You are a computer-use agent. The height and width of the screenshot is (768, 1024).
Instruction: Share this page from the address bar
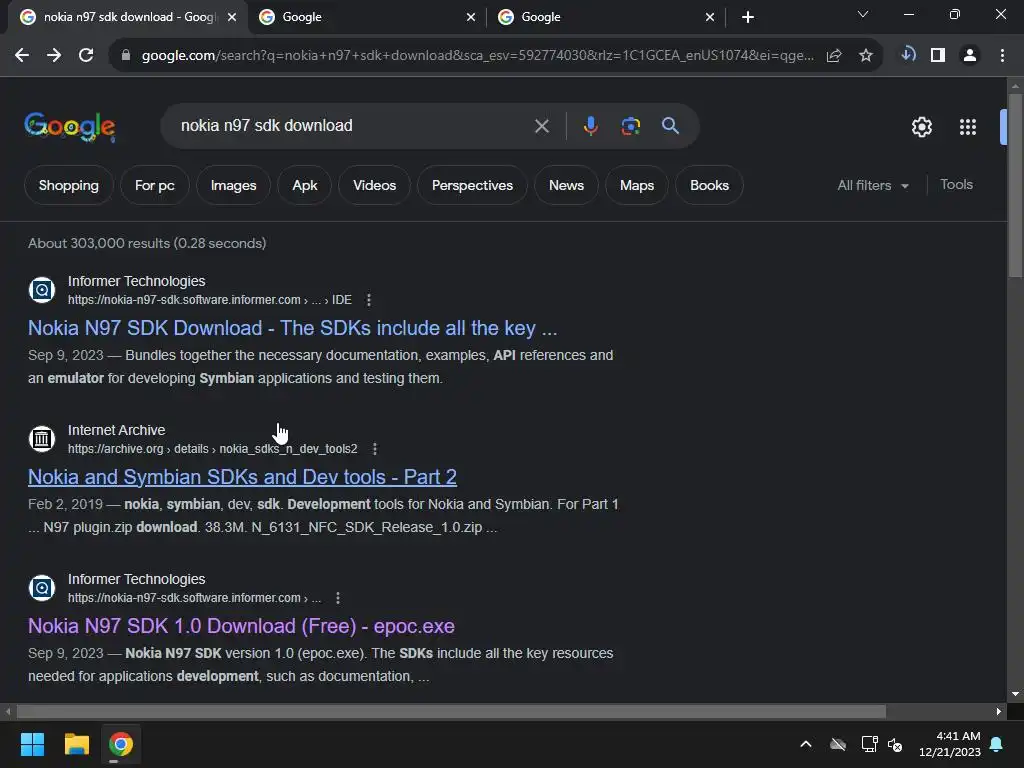tap(834, 56)
